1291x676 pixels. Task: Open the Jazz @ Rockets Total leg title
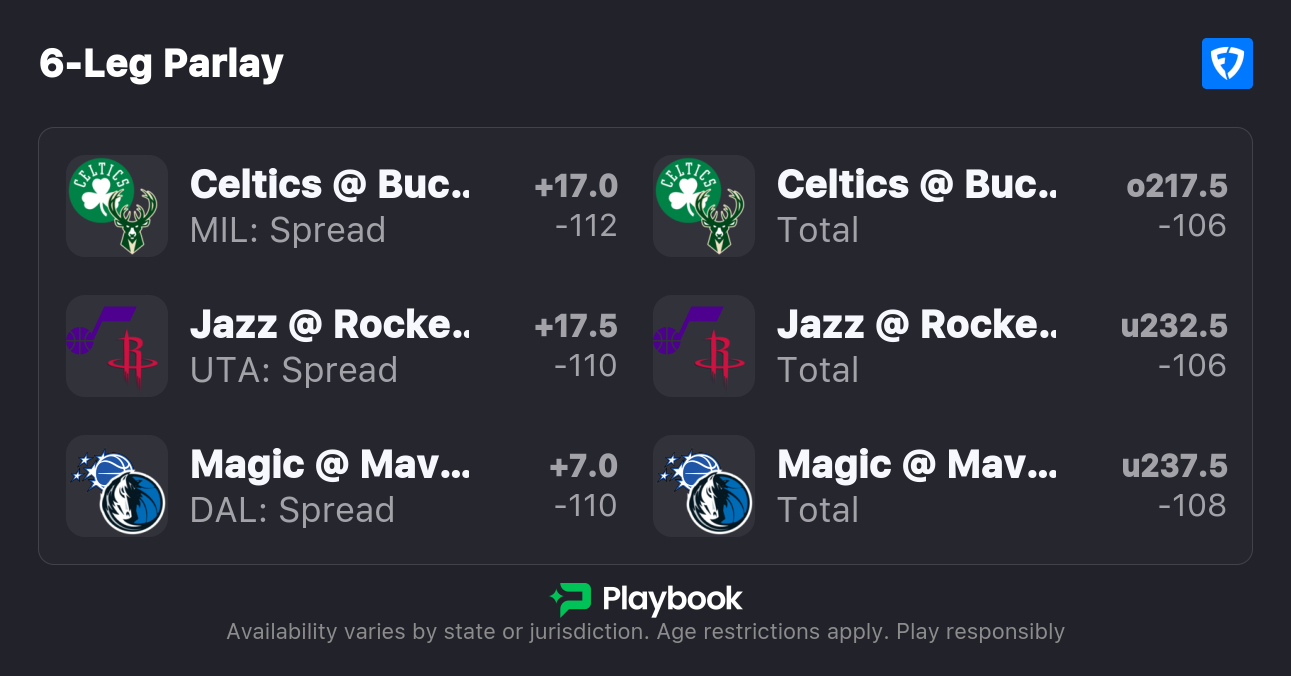tap(916, 325)
